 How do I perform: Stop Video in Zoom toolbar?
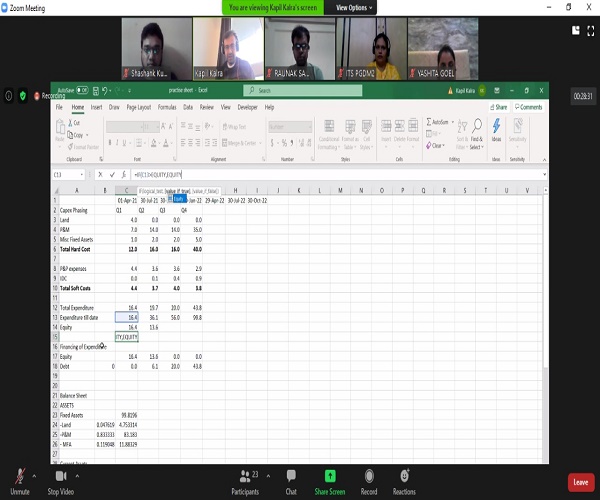pyautogui.click(x=61, y=481)
